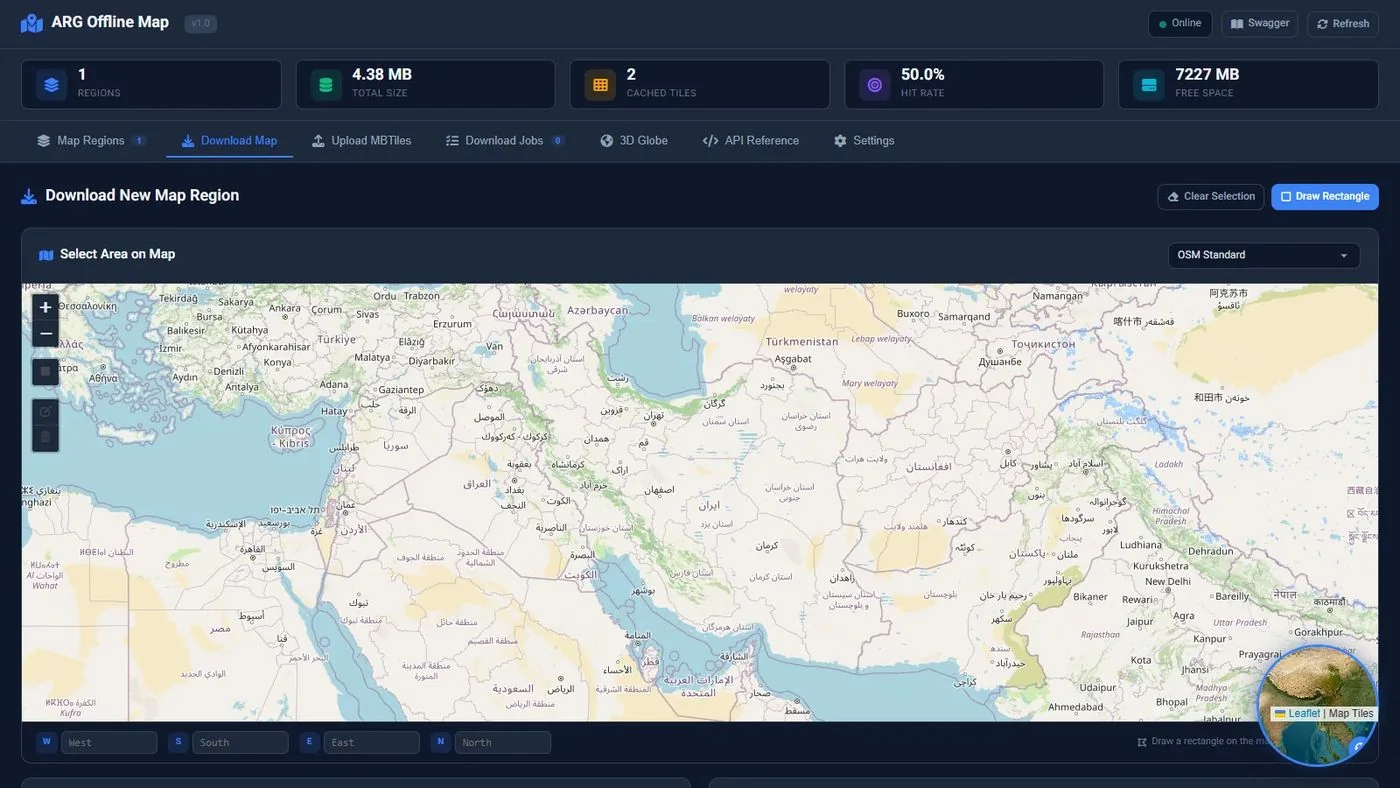Screen dimensions: 1400x788
Task: Focus the North coordinate input field
Action: 503,743
